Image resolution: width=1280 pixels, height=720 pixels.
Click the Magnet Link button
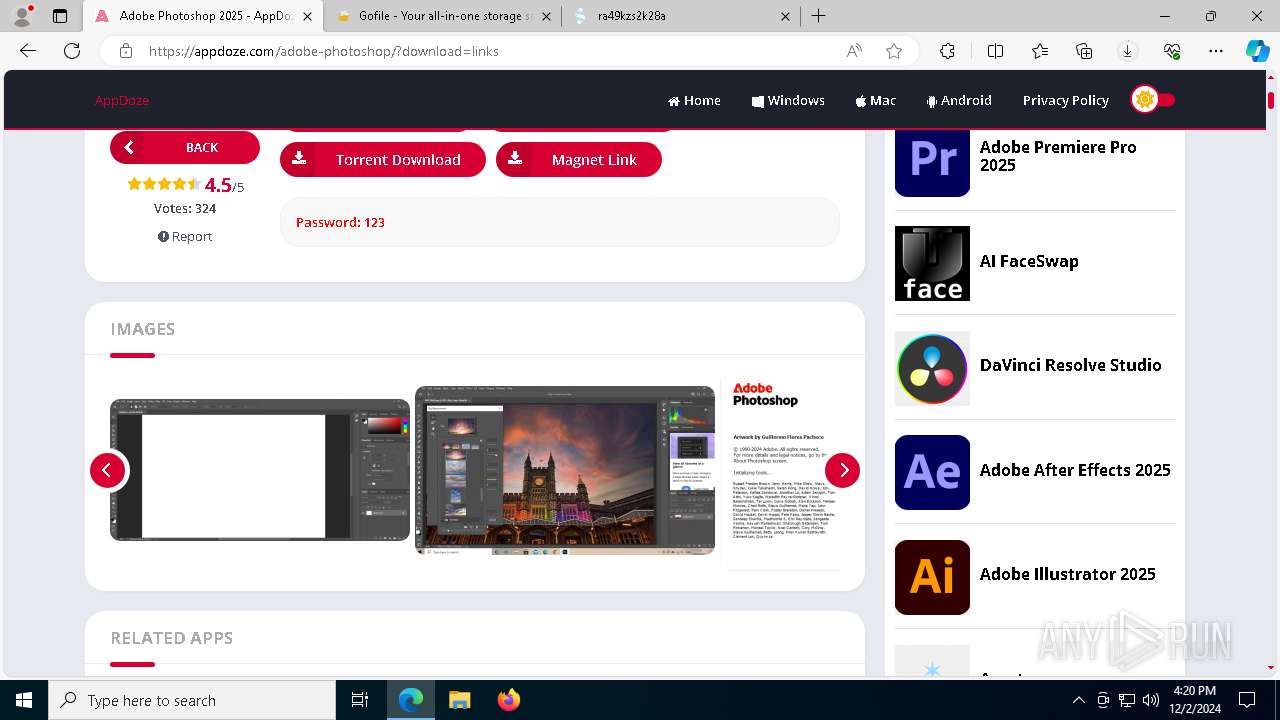click(579, 160)
